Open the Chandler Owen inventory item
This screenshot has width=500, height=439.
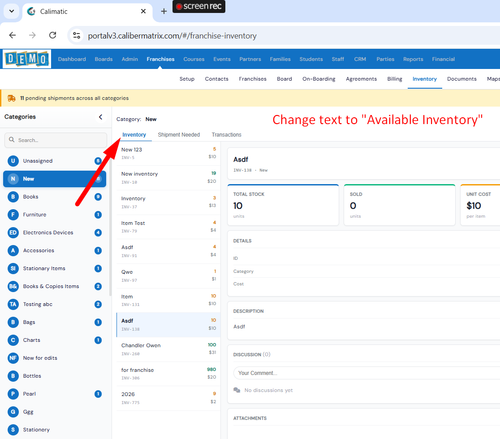point(168,349)
